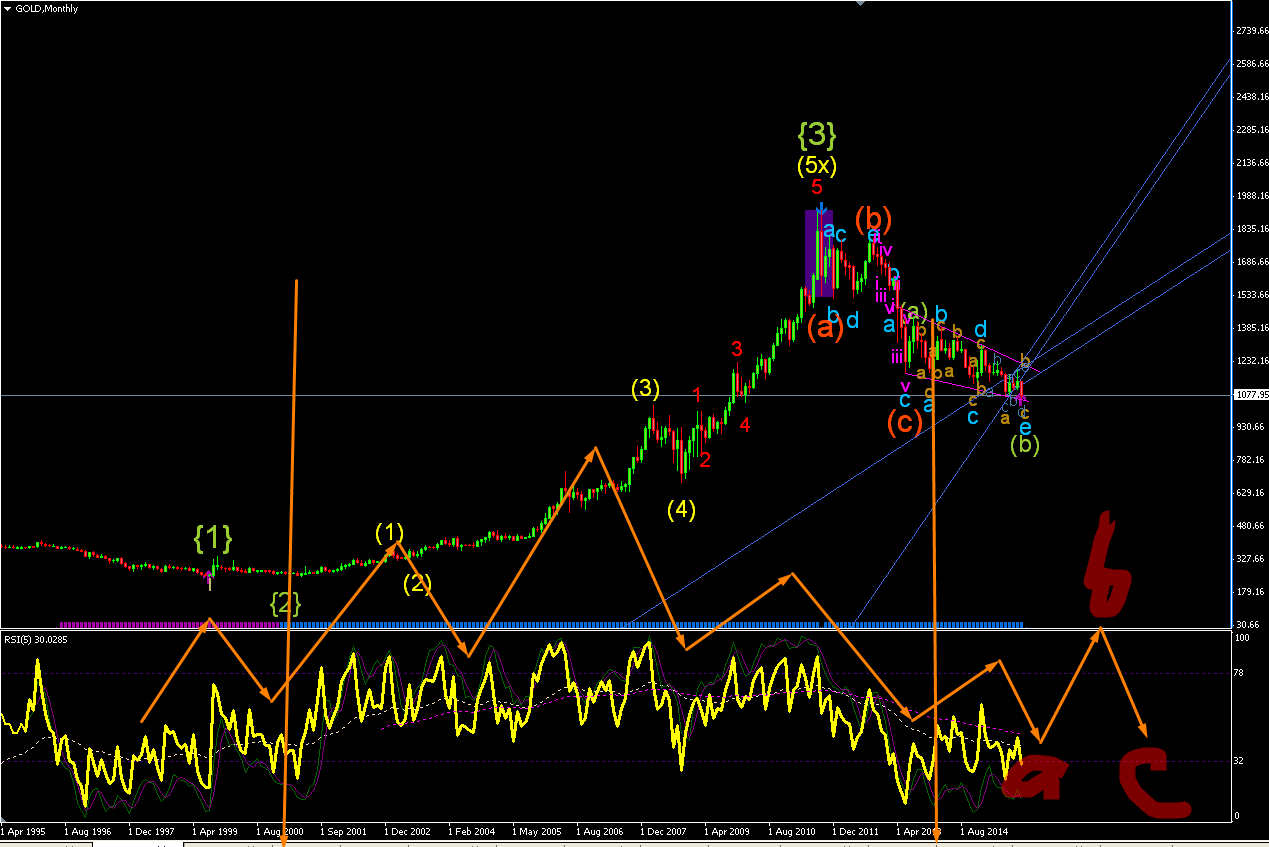Select the blue down-arrow marker above the peak
Viewport: 1269px width, 847px height.
click(821, 208)
